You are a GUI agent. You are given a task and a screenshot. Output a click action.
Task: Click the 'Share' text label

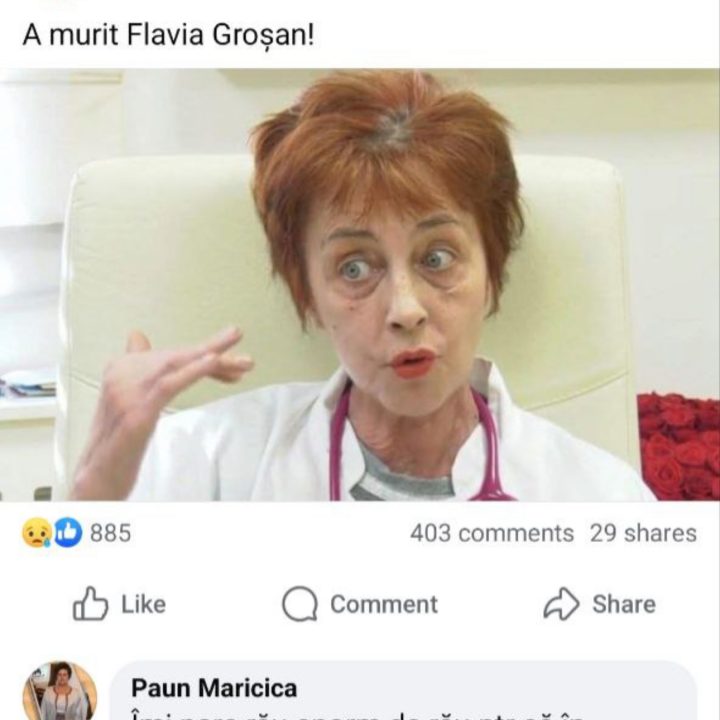tap(623, 604)
